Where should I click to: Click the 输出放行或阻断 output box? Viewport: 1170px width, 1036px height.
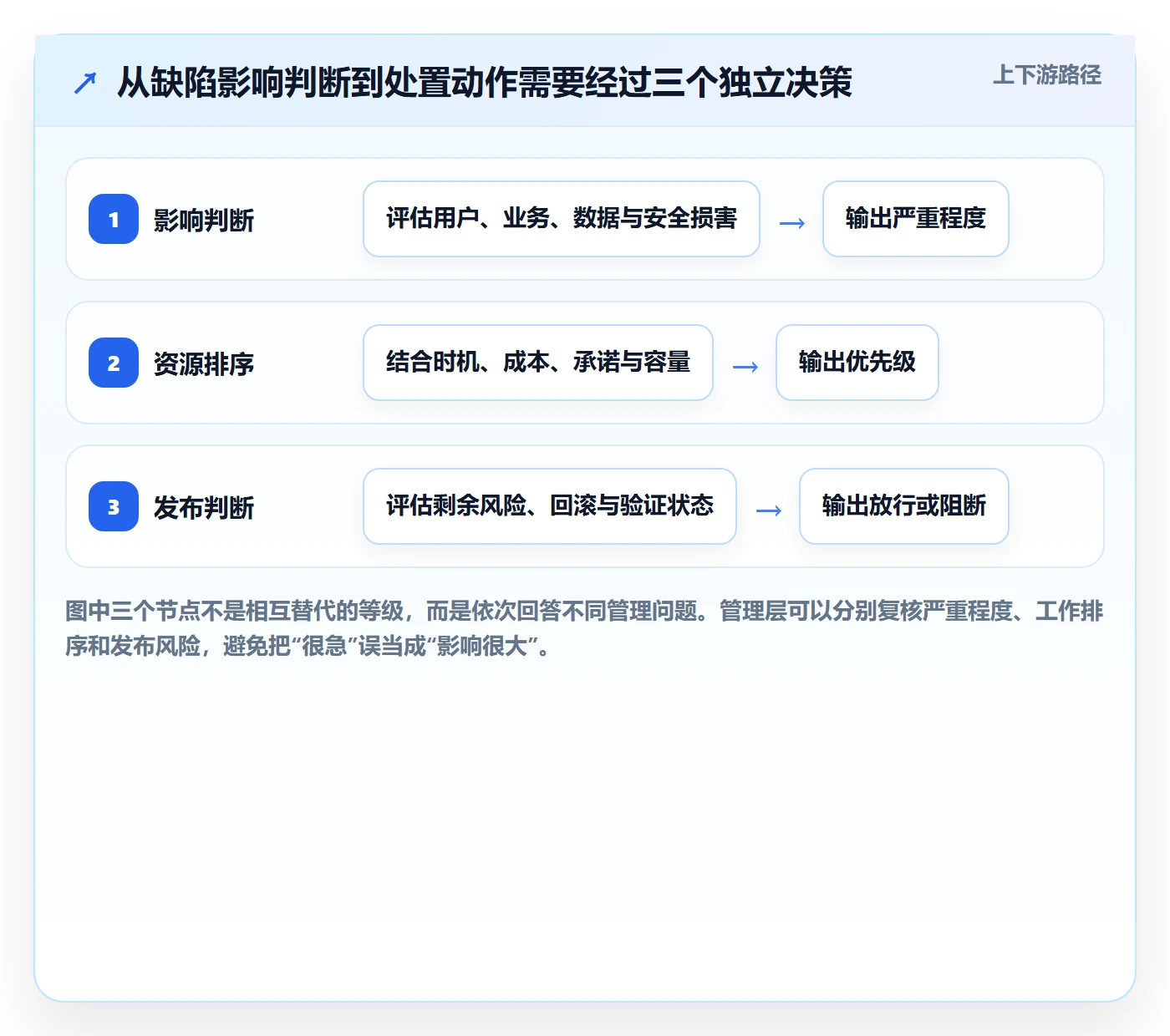904,506
